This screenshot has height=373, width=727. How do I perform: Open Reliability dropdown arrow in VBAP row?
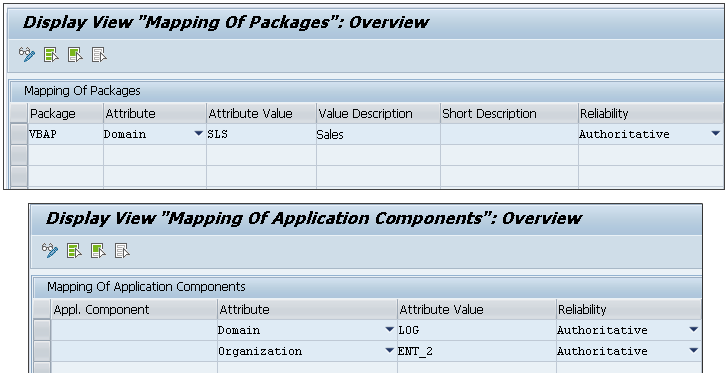pyautogui.click(x=715, y=134)
